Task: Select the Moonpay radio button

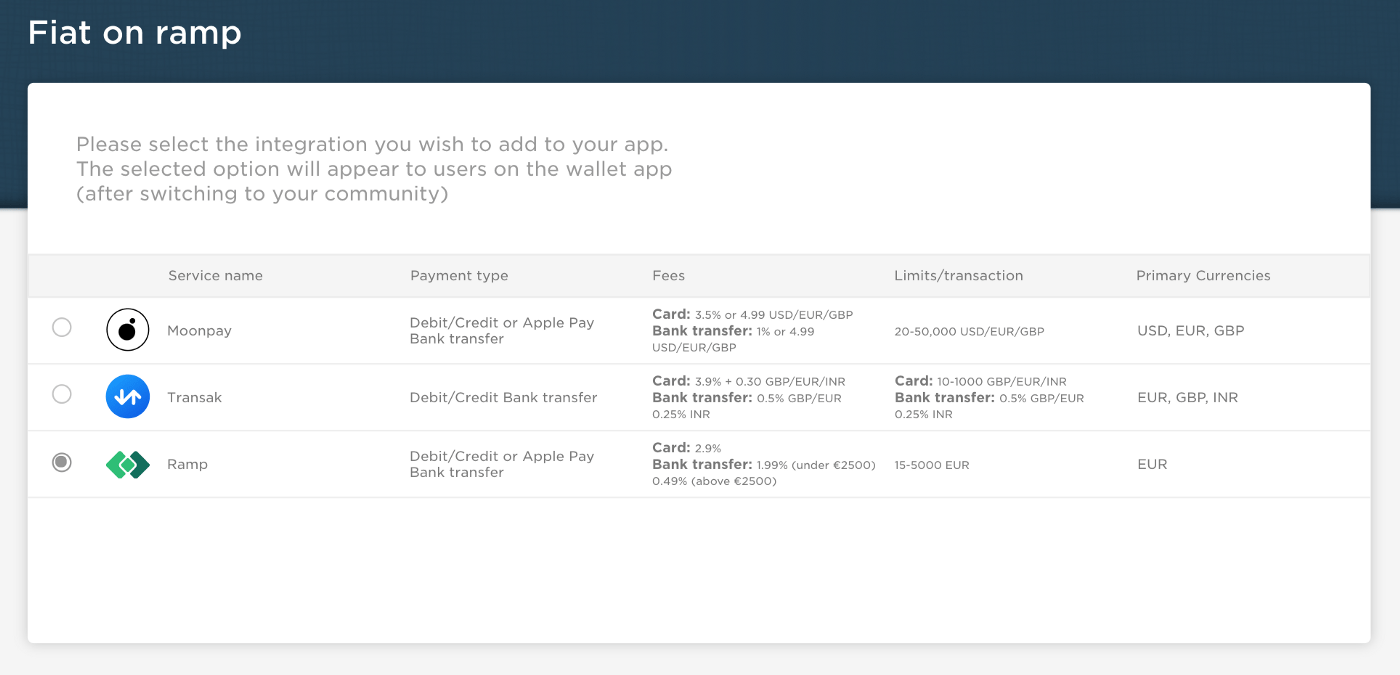Action: (x=62, y=327)
